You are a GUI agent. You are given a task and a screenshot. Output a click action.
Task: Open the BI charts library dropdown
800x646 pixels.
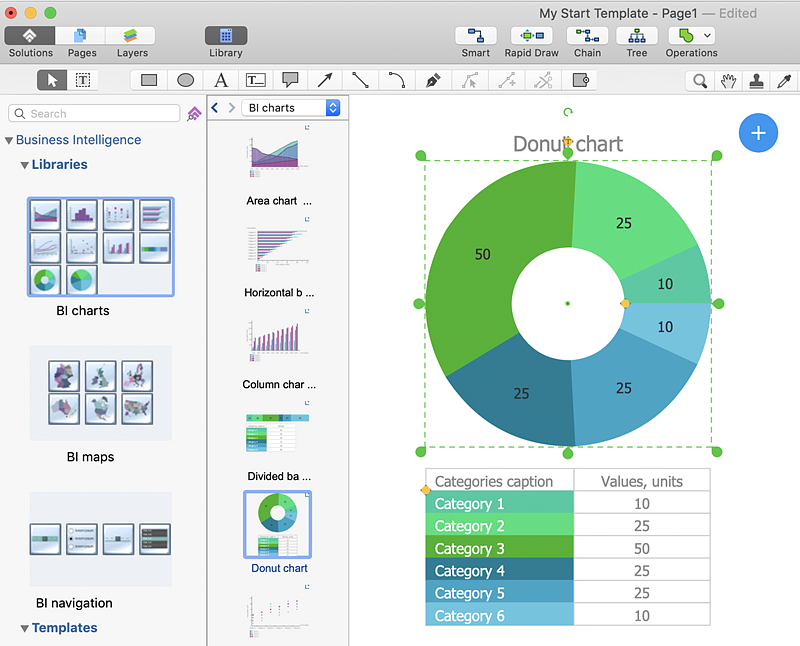[291, 108]
